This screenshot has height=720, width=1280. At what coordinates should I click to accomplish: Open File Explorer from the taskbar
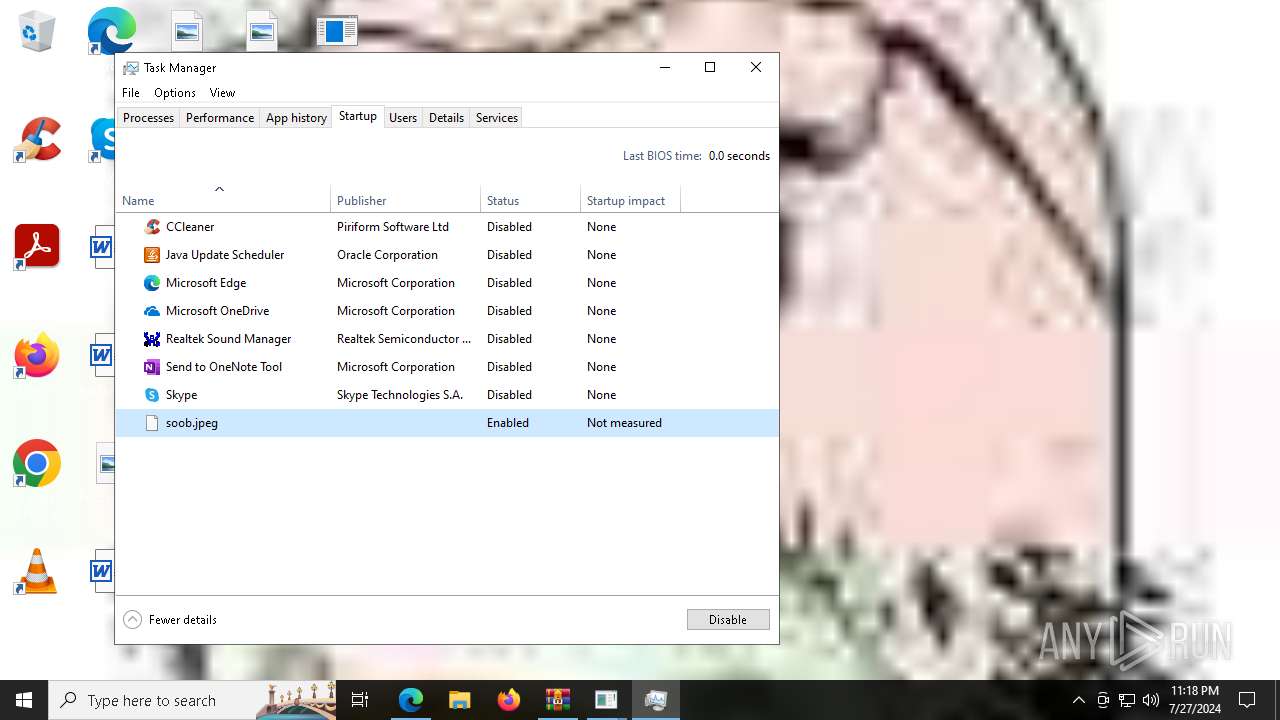tap(459, 700)
